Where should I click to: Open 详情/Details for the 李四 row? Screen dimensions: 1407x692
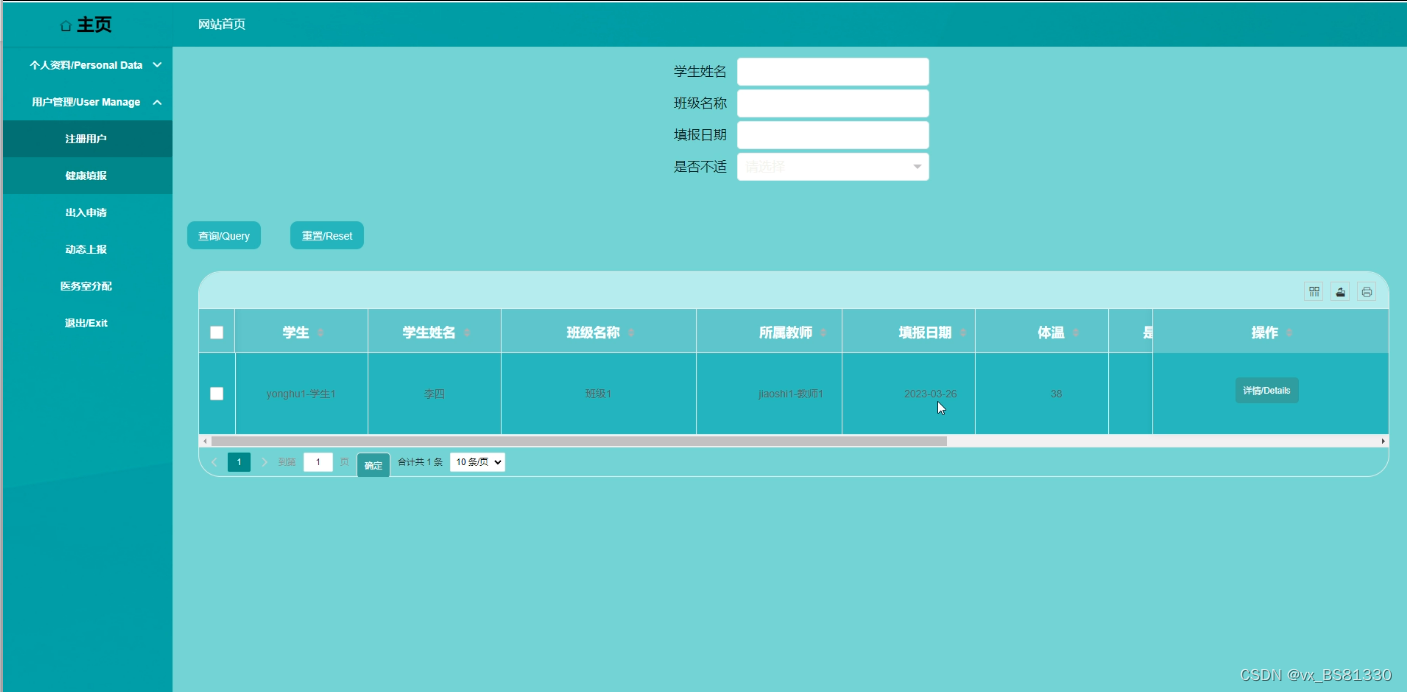point(1267,390)
